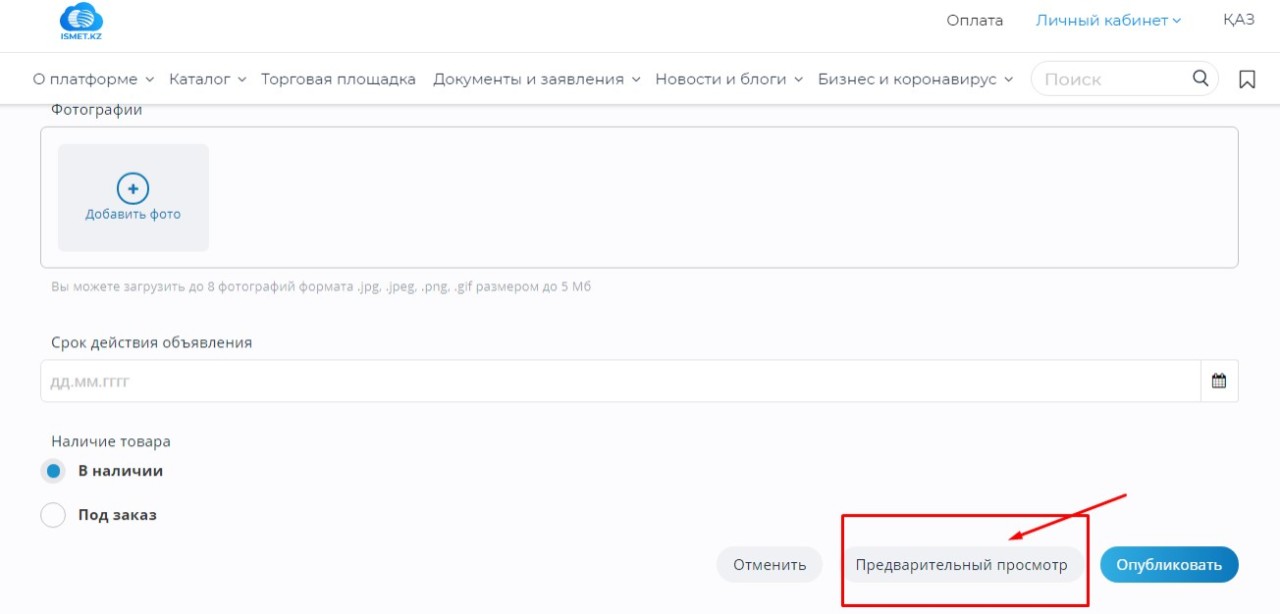Image resolution: width=1280 pixels, height=614 pixels.
Task: Expand 'Документы и заявления' menu
Action: (536, 79)
